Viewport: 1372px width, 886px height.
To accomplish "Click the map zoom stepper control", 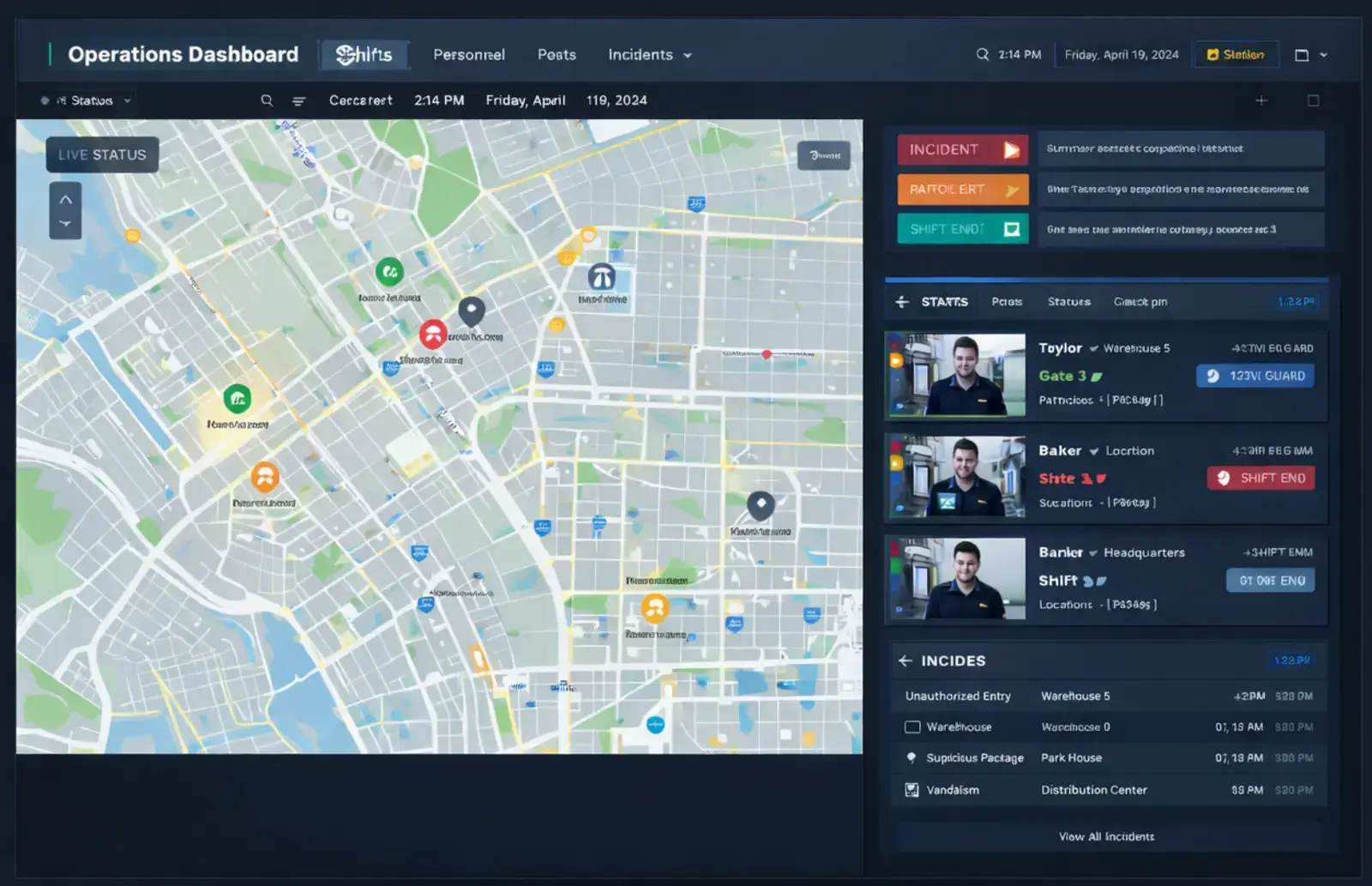I will coord(65,210).
